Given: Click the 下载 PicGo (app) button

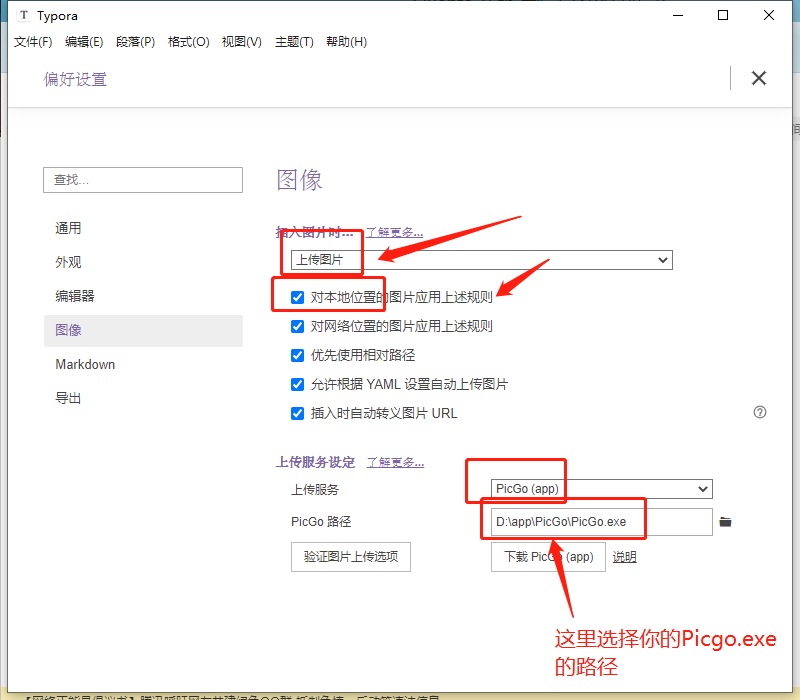Looking at the screenshot, I should [x=548, y=557].
